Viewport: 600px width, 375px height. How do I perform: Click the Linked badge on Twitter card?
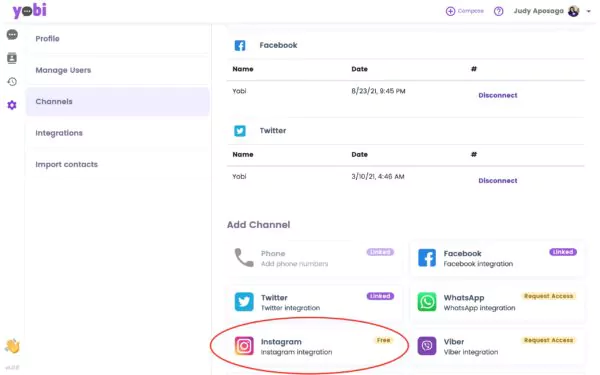pos(380,296)
